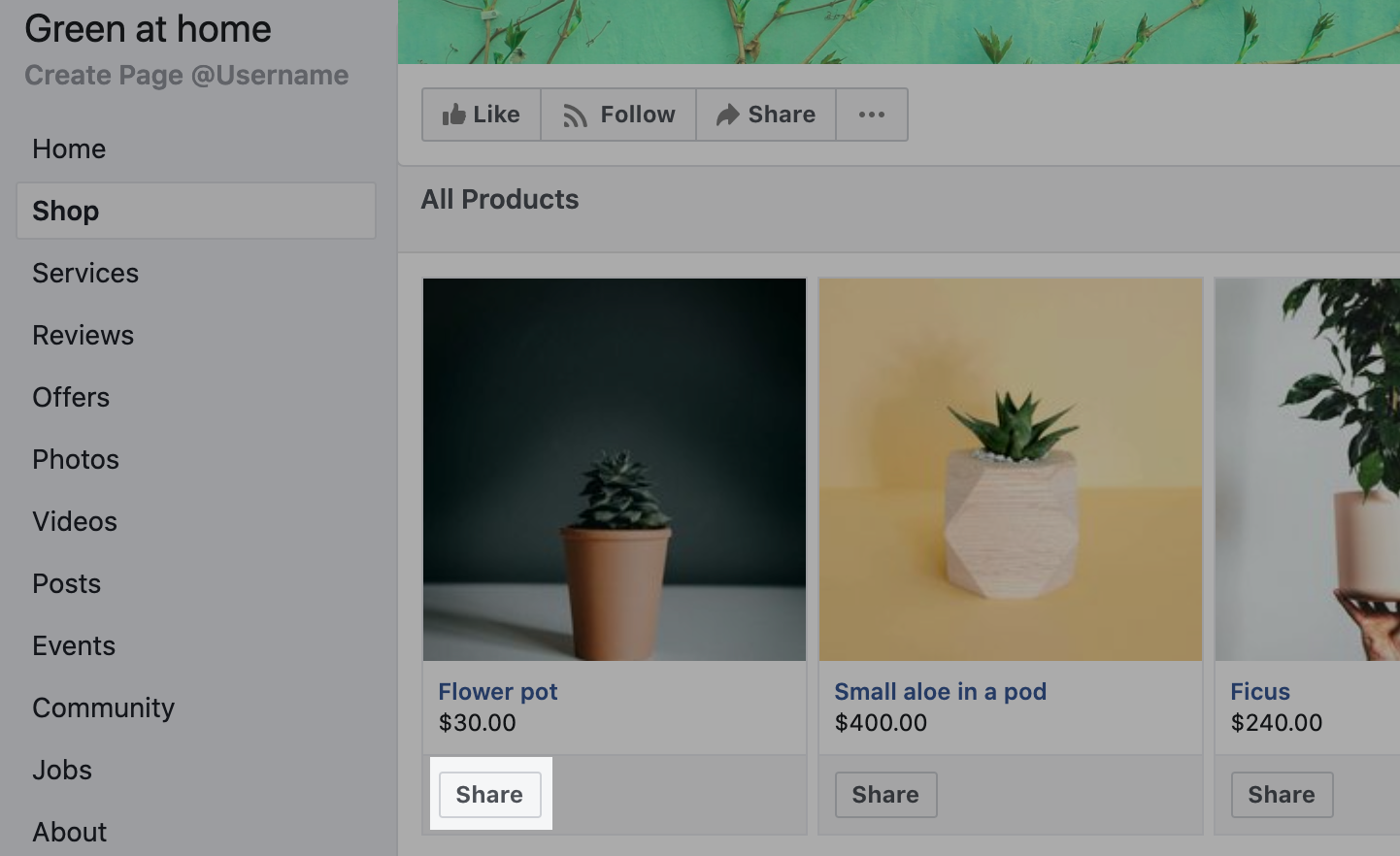Share the Small aloe in a pod product
The image size is (1400, 856).
pyautogui.click(x=884, y=795)
